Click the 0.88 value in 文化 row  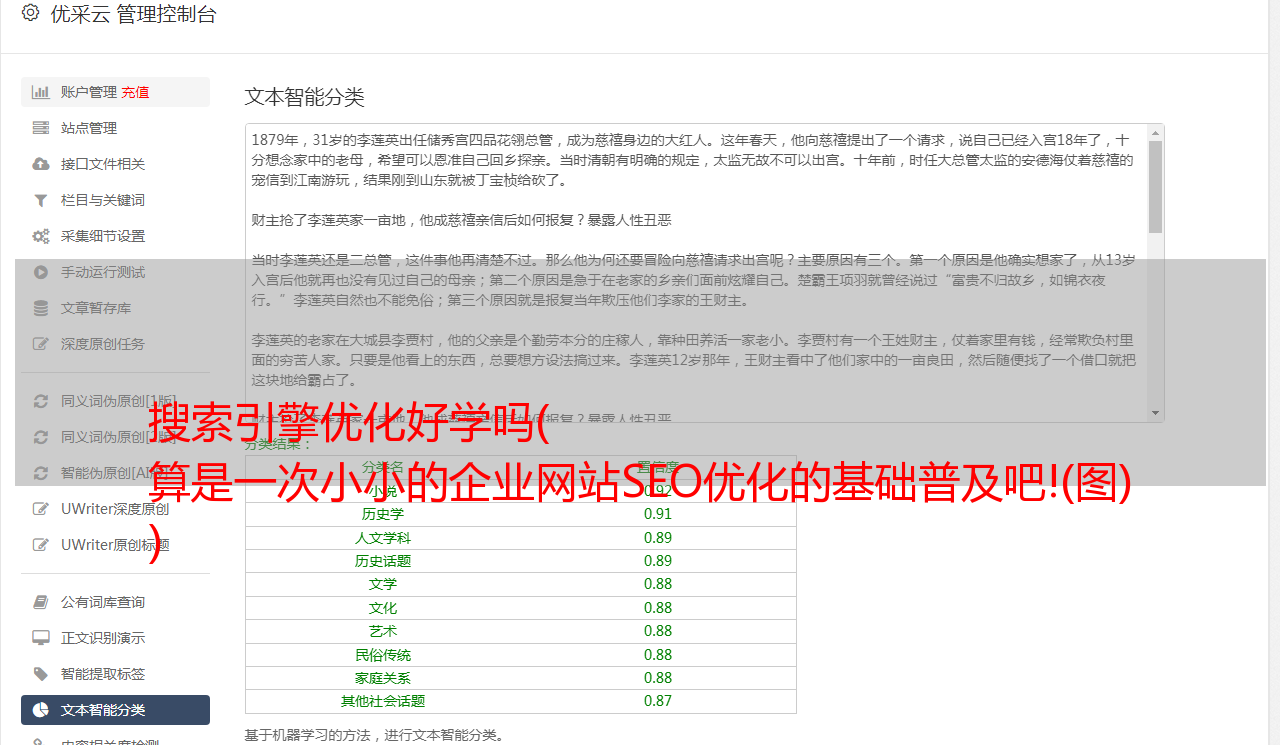pos(658,608)
